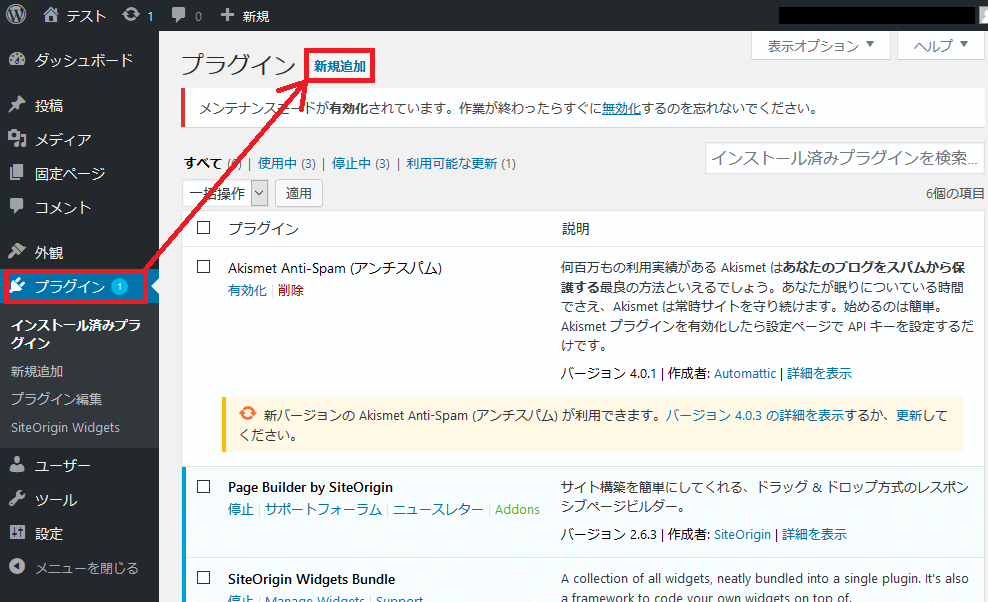Click the orange update icon in Akismet notice

[x=248, y=414]
